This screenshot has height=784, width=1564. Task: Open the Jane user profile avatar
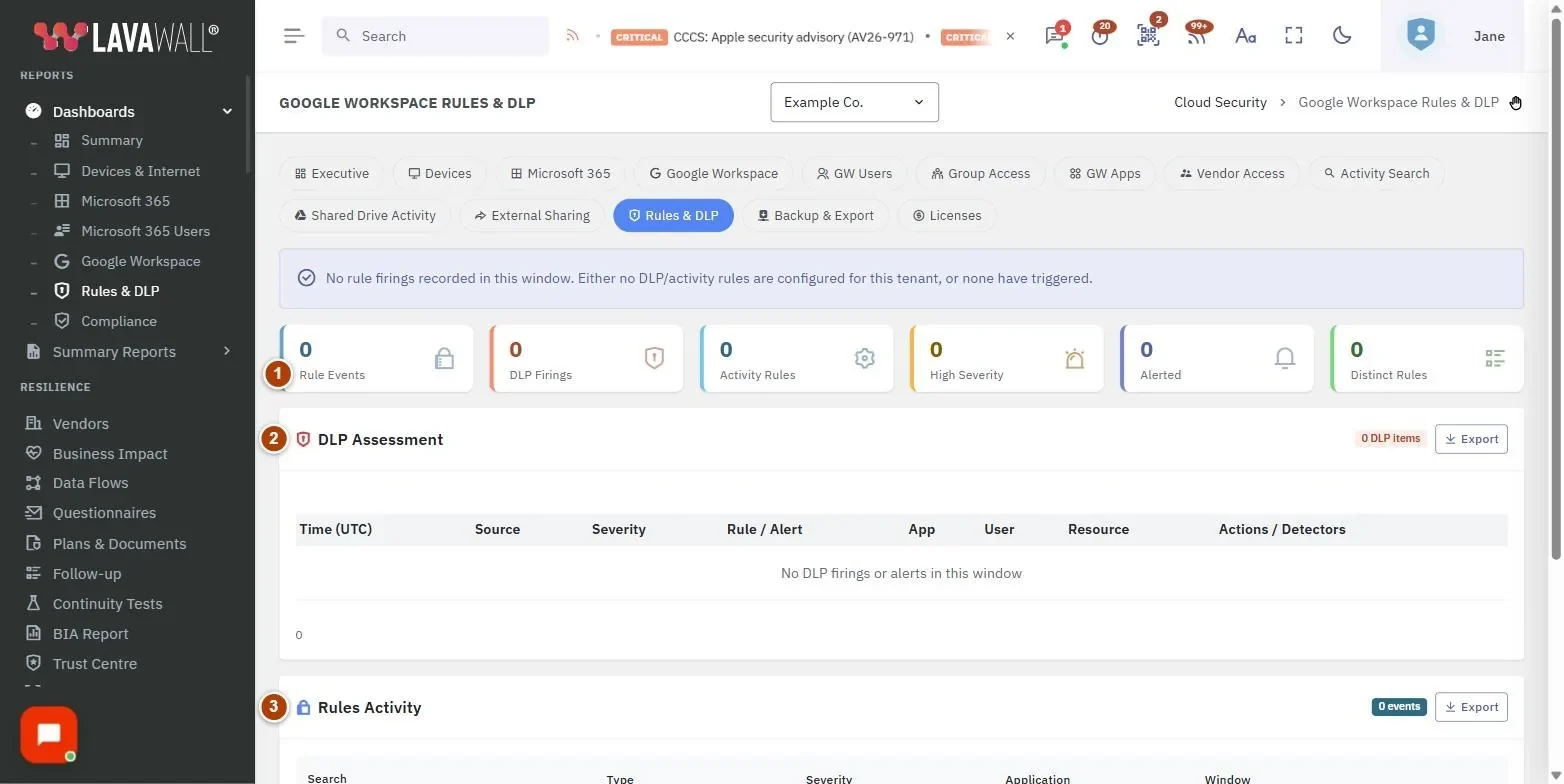pos(1420,36)
